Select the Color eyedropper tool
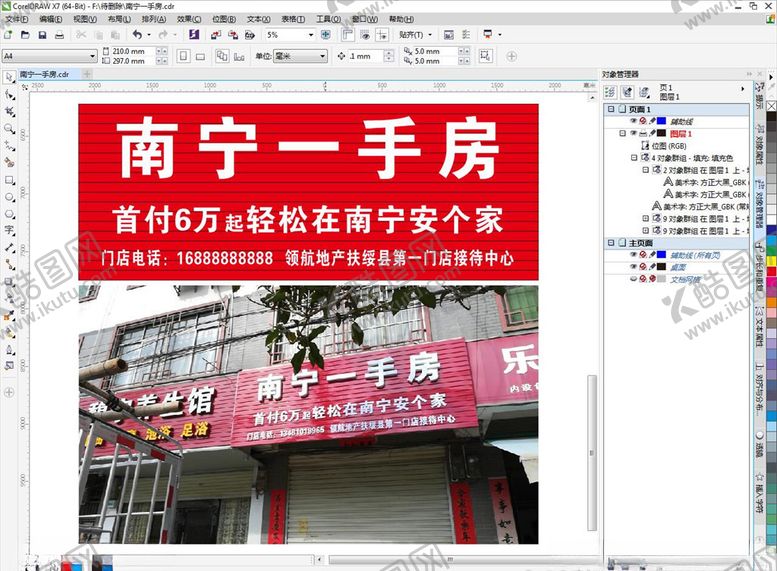Viewport: 777px width, 571px height. point(9,316)
